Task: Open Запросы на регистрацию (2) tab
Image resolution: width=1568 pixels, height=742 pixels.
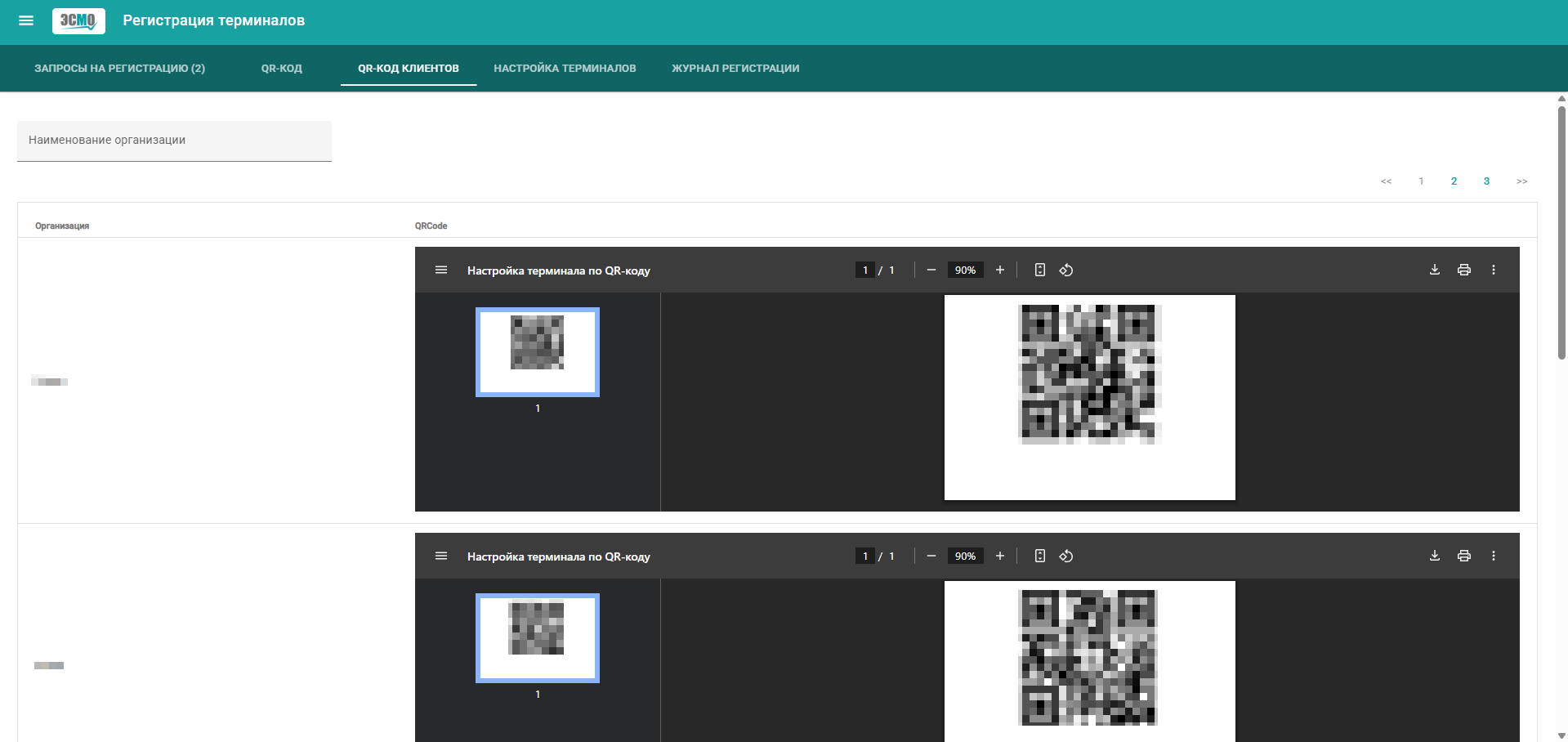Action: (x=119, y=69)
